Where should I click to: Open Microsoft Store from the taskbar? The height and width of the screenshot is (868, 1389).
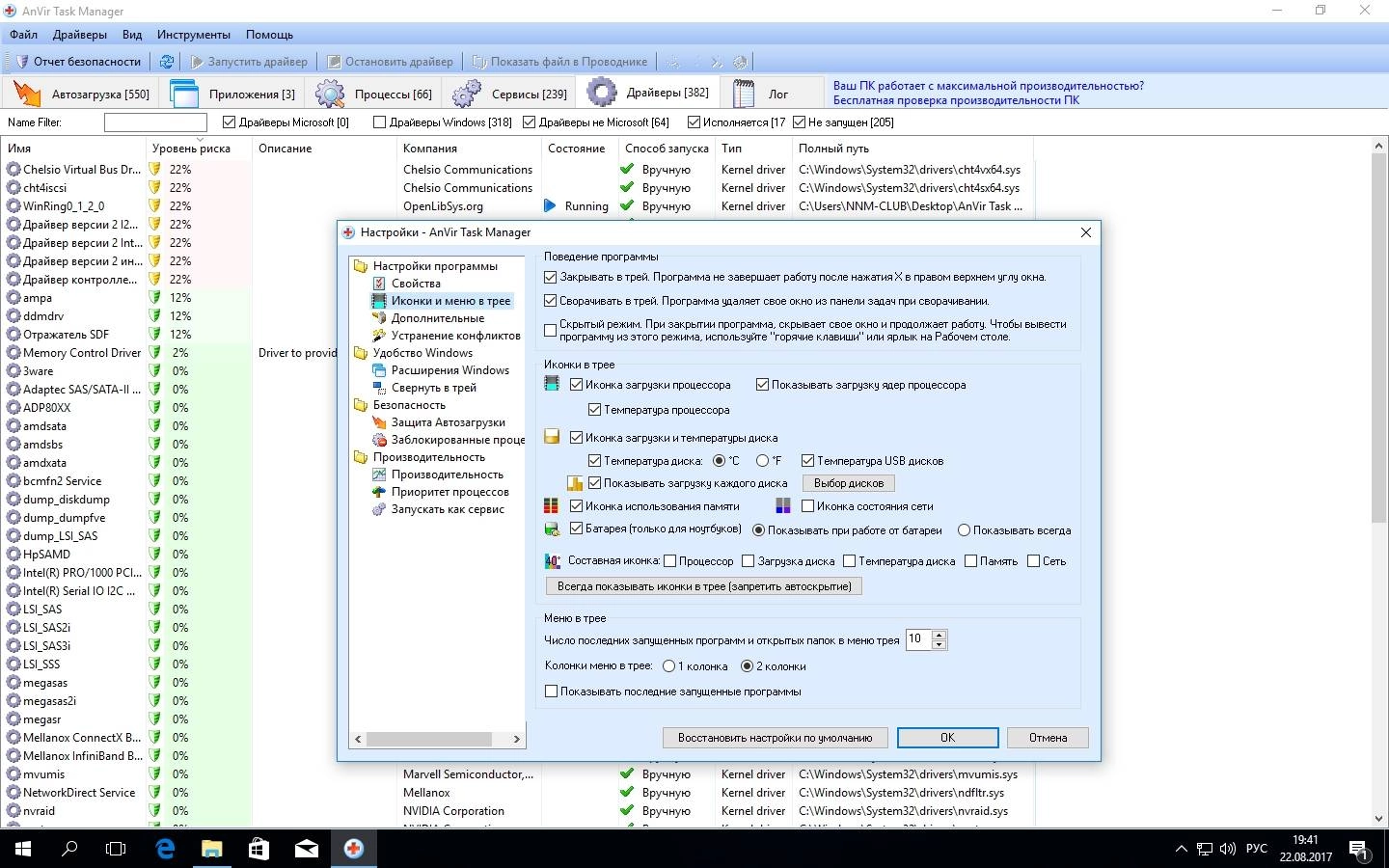click(259, 849)
